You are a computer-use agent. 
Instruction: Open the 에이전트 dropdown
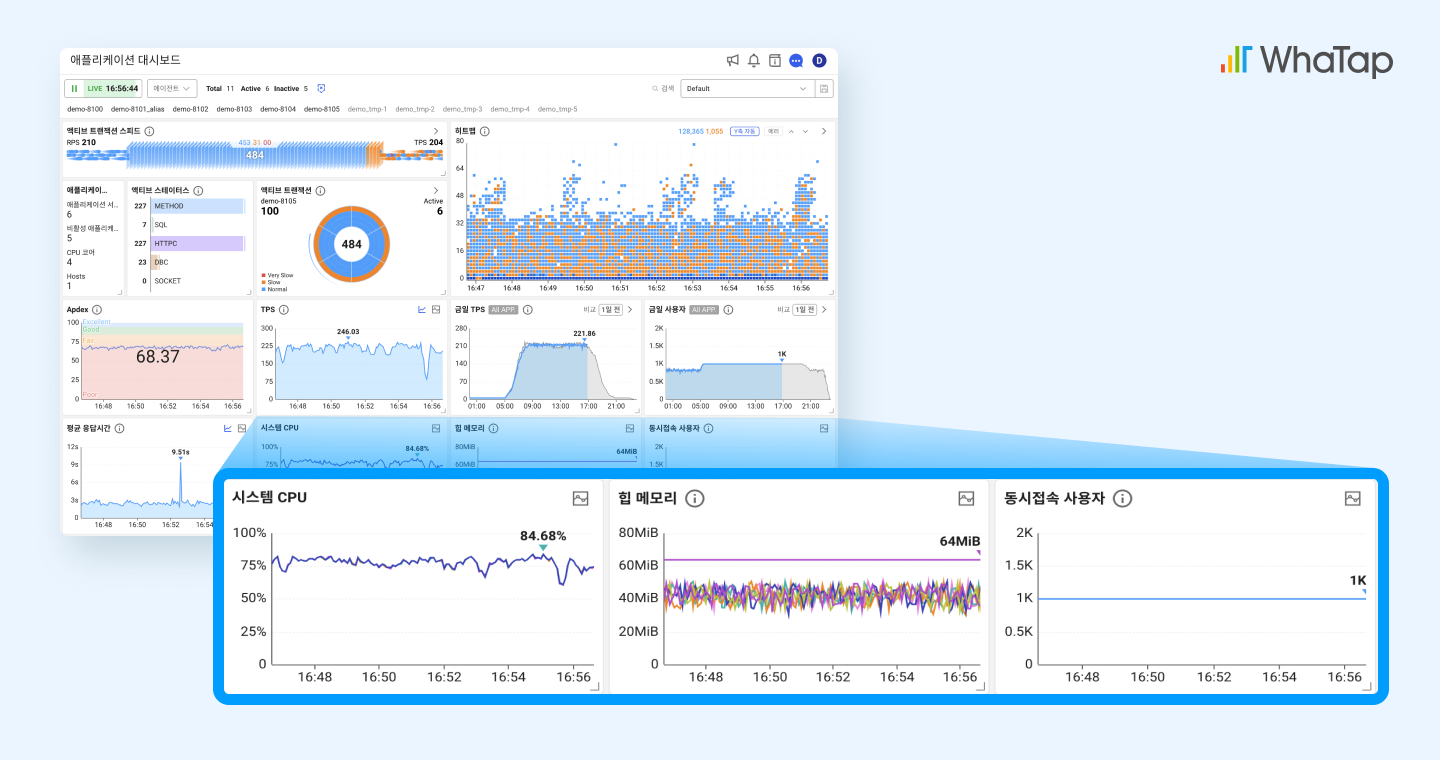pyautogui.click(x=172, y=89)
